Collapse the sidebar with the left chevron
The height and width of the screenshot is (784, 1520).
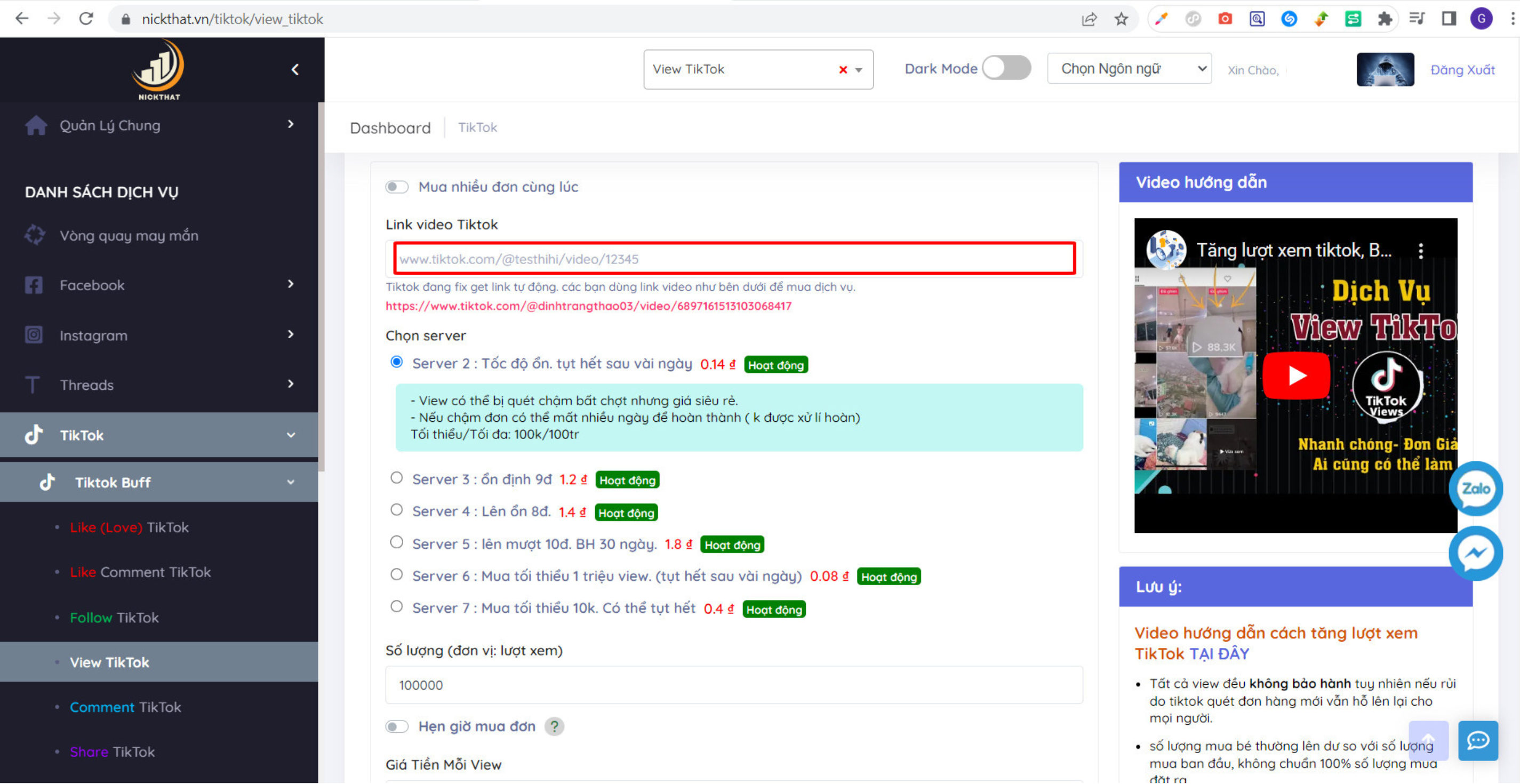295,70
